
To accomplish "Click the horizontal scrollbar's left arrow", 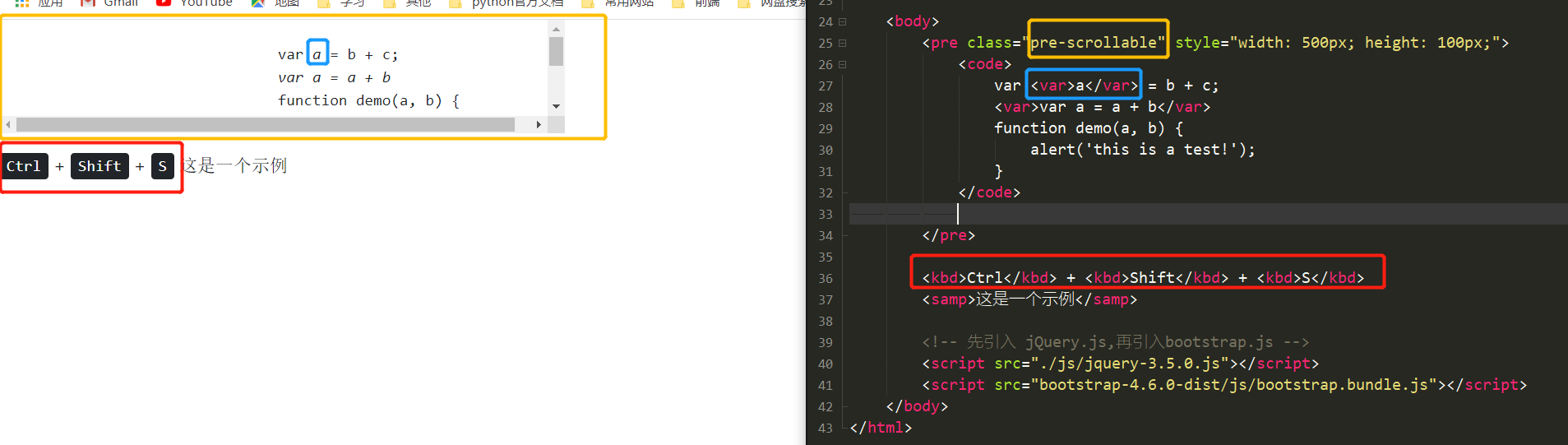I will [8, 125].
